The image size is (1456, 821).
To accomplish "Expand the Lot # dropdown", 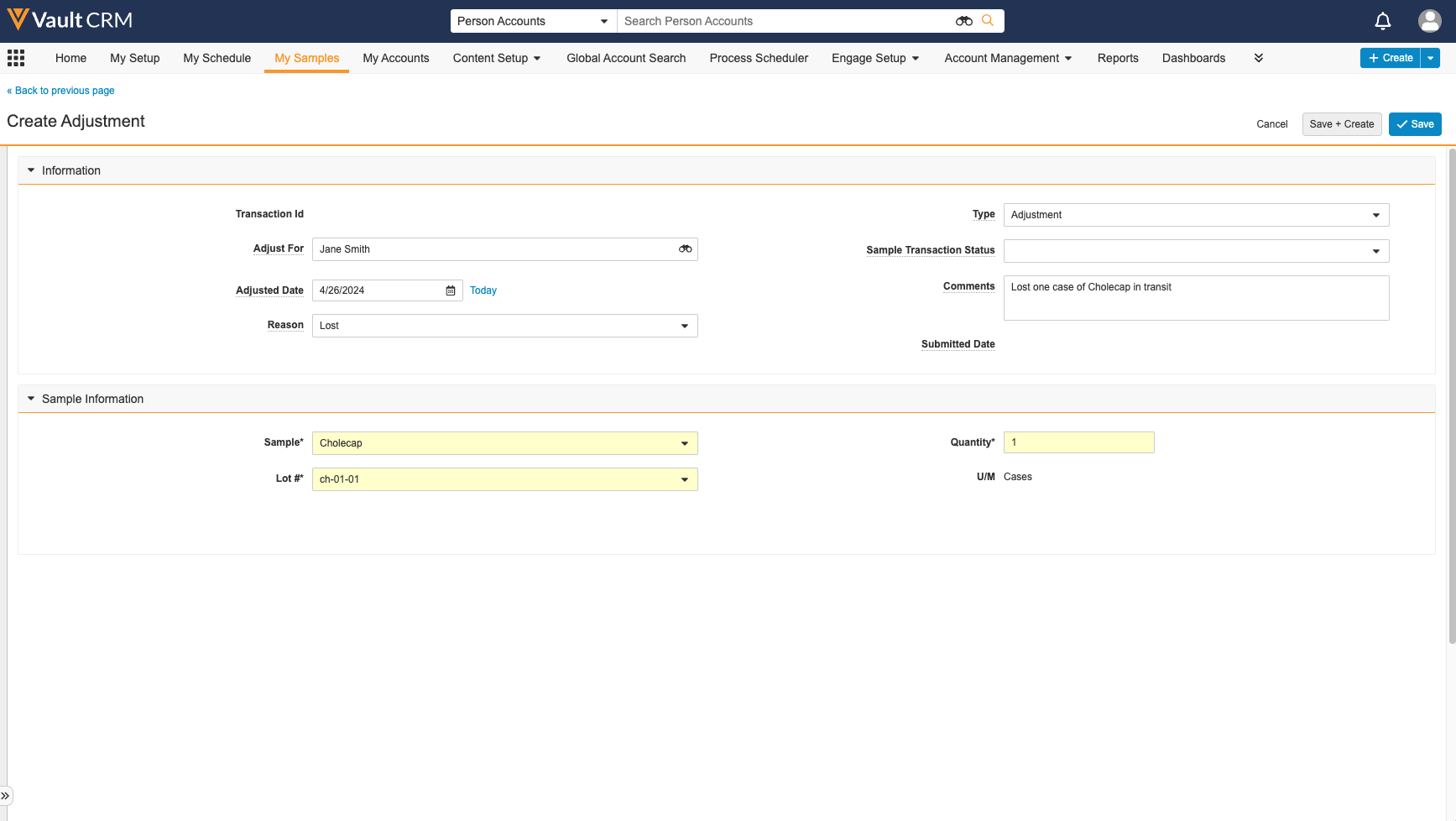I will 504,479.
